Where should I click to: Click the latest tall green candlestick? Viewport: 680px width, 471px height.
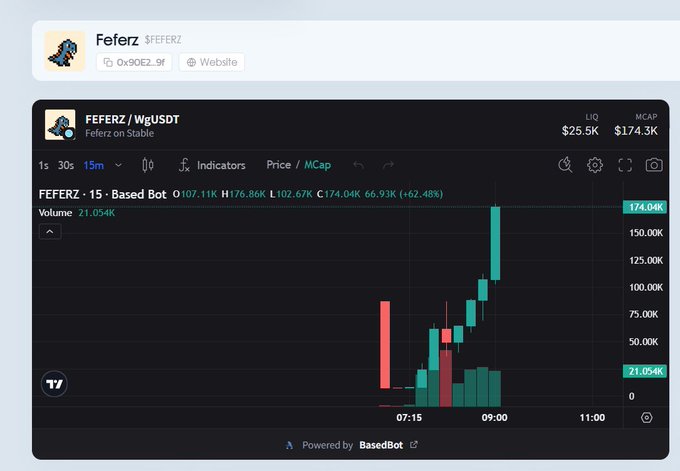click(x=495, y=243)
